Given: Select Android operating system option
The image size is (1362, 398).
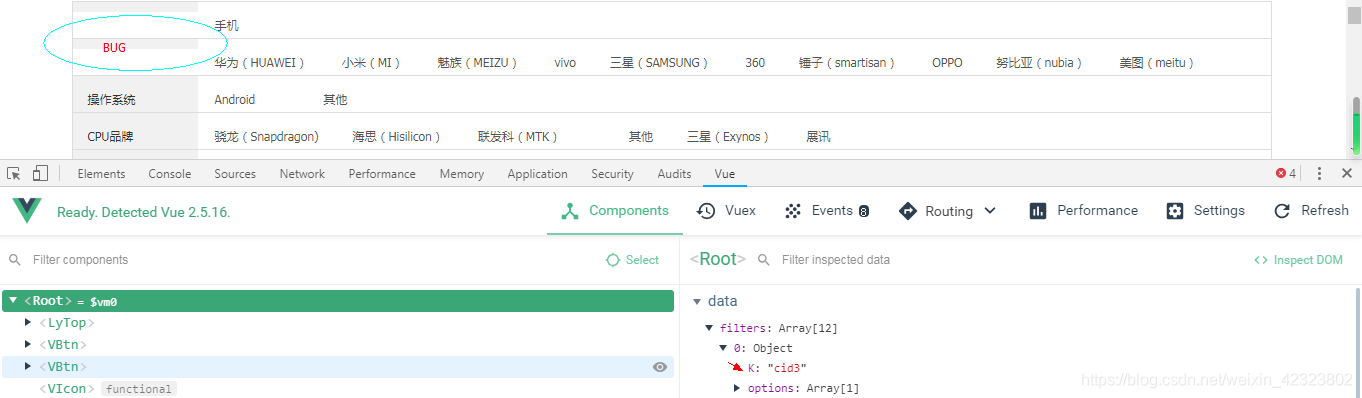Looking at the screenshot, I should tap(235, 100).
